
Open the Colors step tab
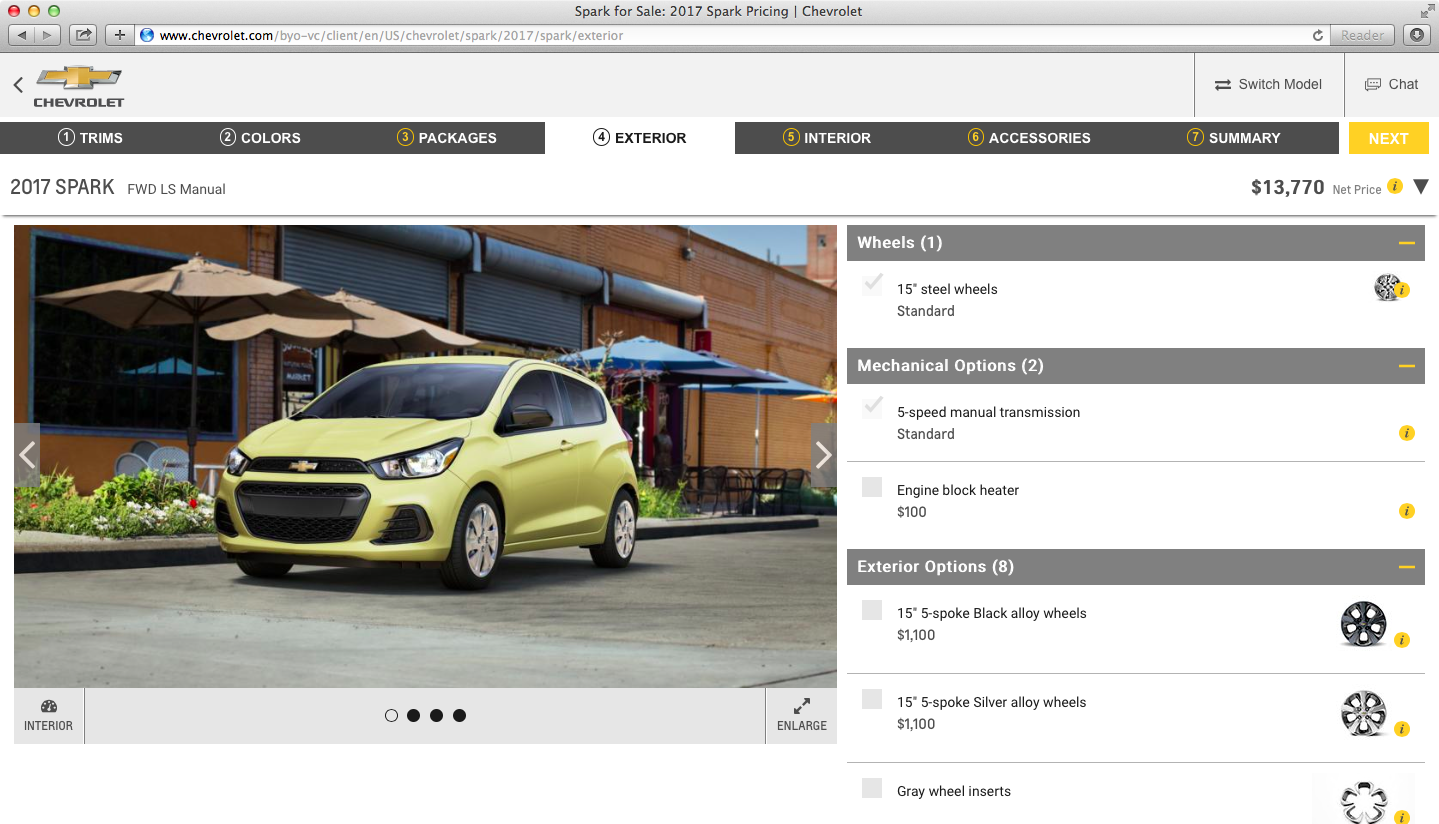coord(260,138)
